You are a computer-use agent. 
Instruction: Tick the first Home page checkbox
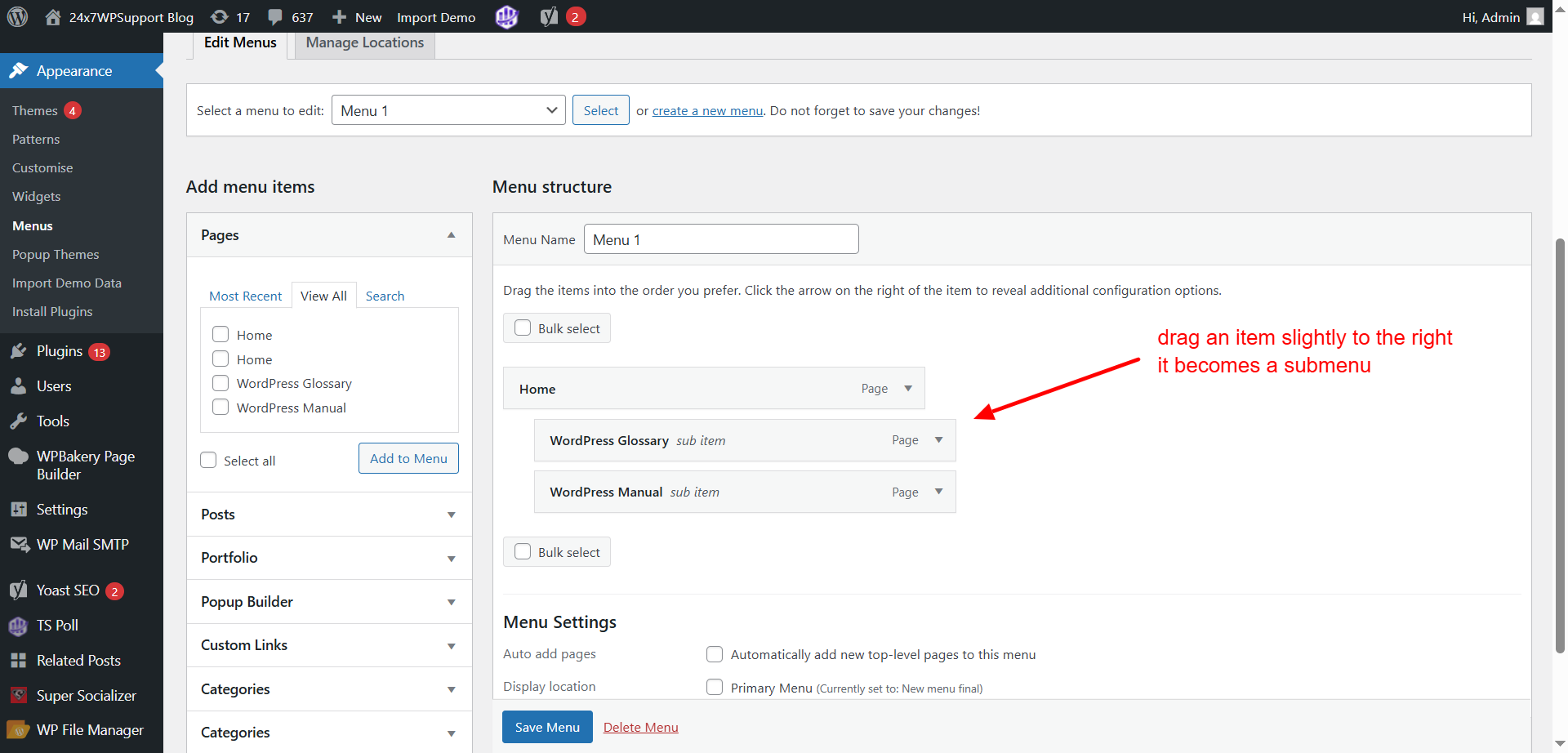pos(220,334)
